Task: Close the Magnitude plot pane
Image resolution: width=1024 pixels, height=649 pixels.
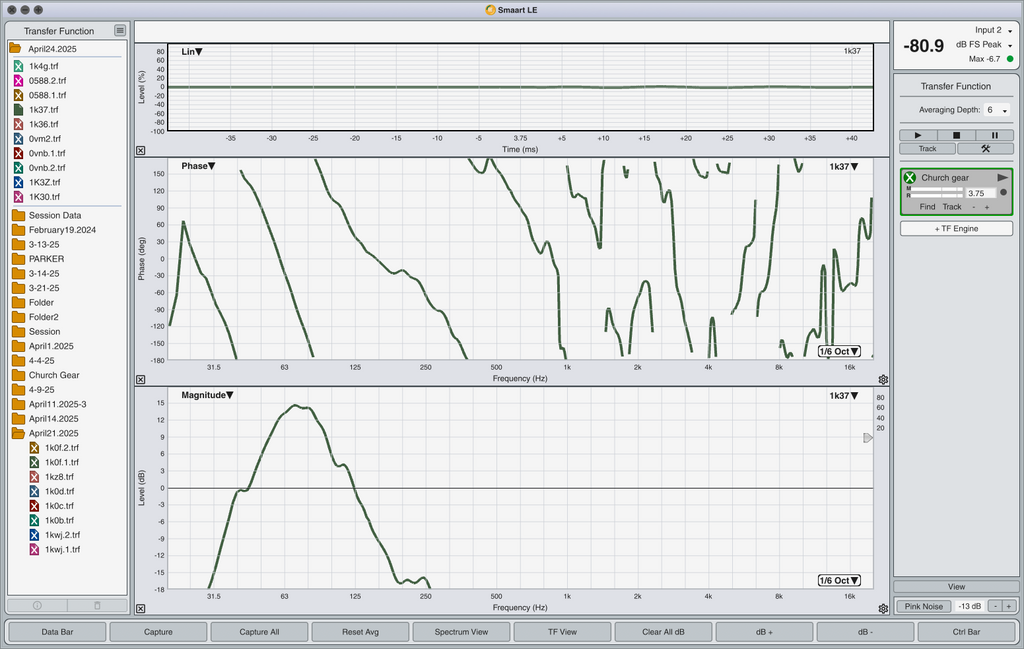Action: click(x=140, y=609)
